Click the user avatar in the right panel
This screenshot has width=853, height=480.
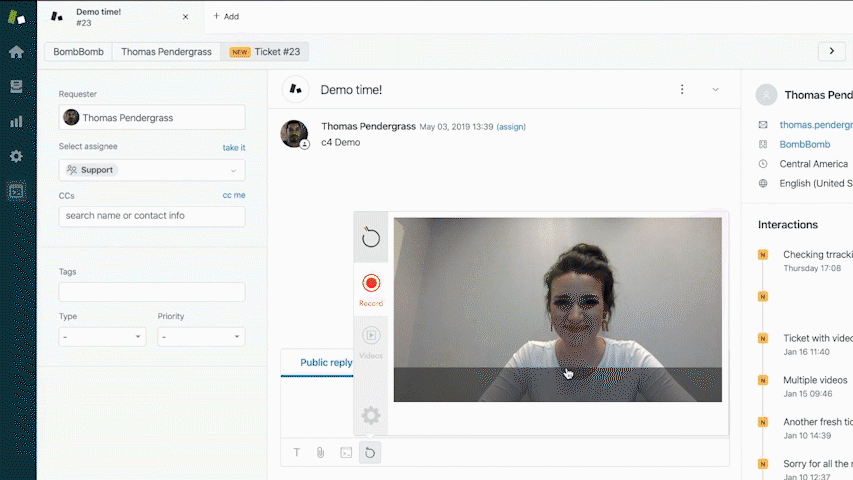766,95
